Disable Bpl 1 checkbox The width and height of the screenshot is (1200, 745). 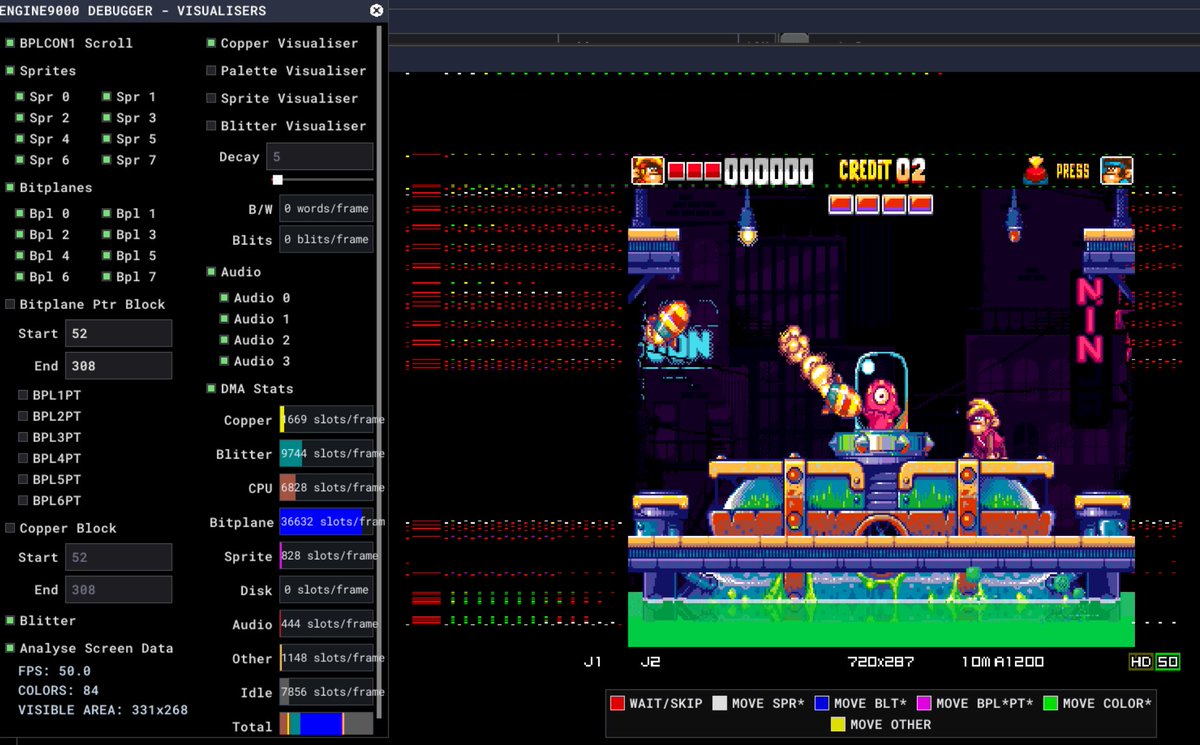point(106,213)
